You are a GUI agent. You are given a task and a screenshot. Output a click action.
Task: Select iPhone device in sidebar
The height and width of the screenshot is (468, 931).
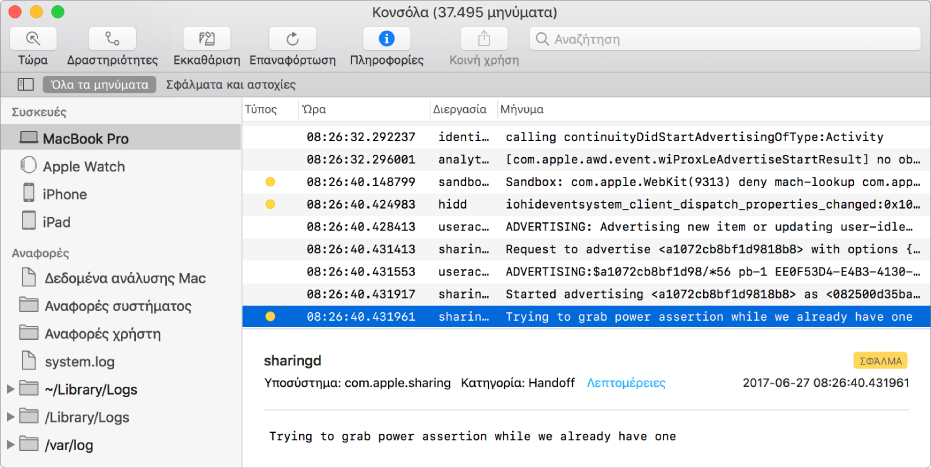(65, 194)
